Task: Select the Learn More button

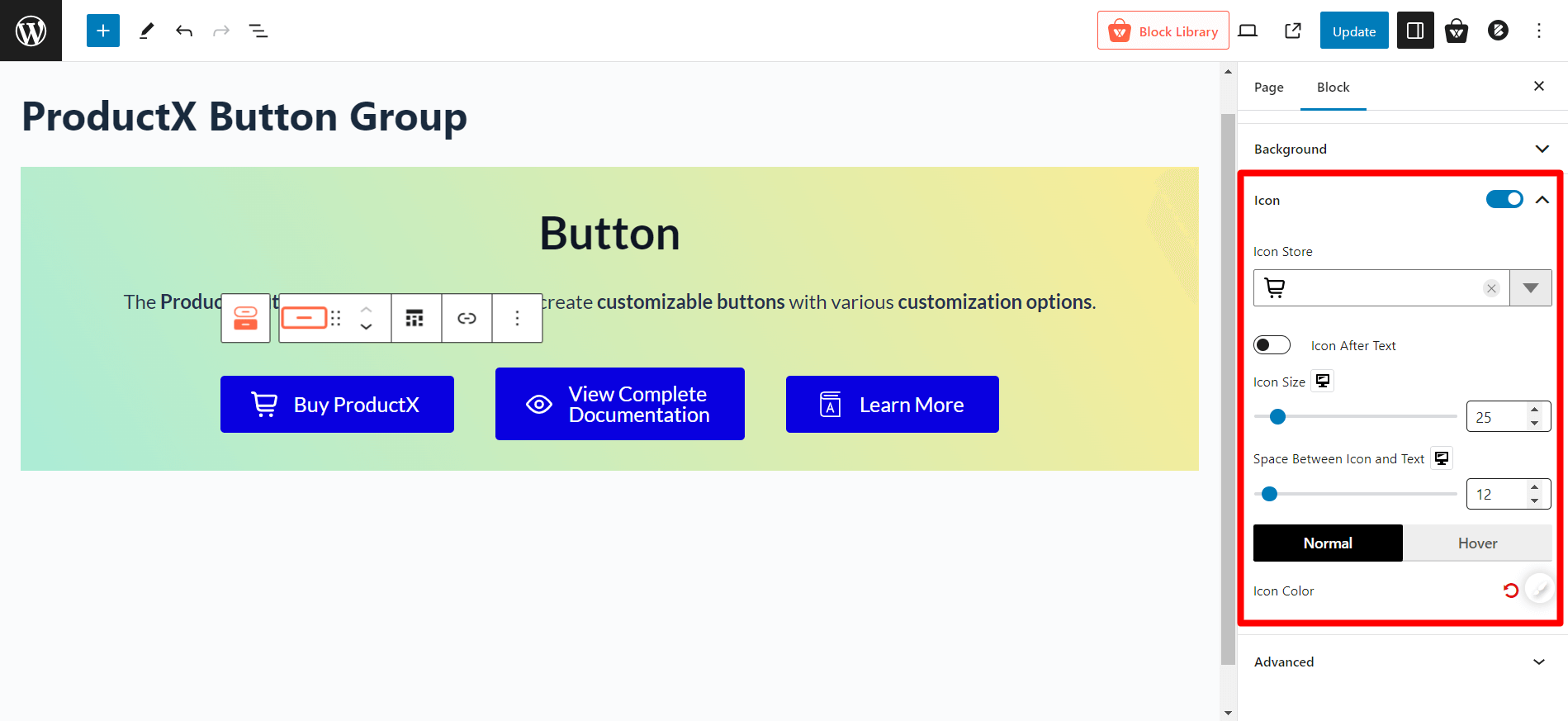Action: (x=893, y=404)
